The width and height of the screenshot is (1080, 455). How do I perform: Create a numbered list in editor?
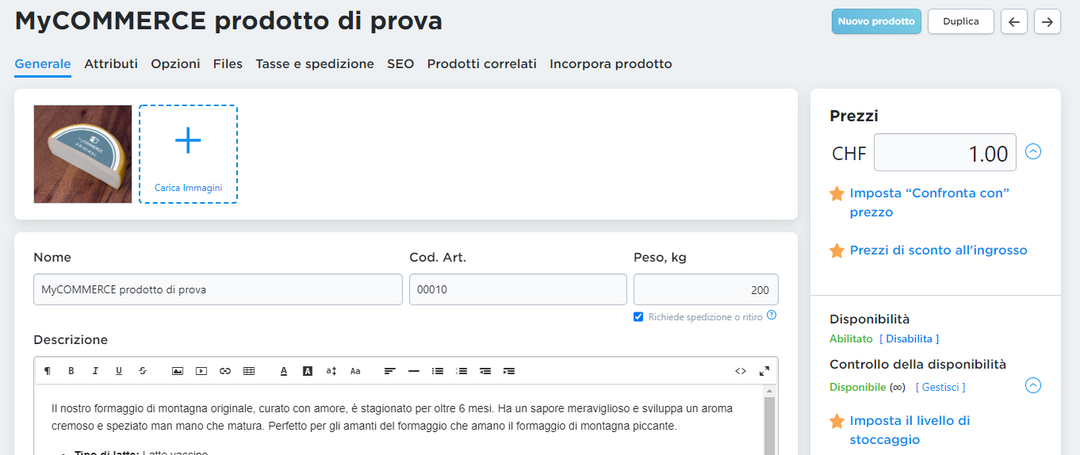point(461,371)
